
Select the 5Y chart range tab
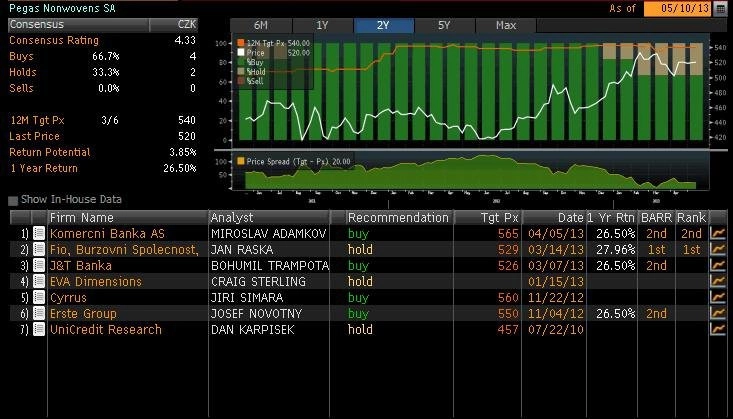442,24
